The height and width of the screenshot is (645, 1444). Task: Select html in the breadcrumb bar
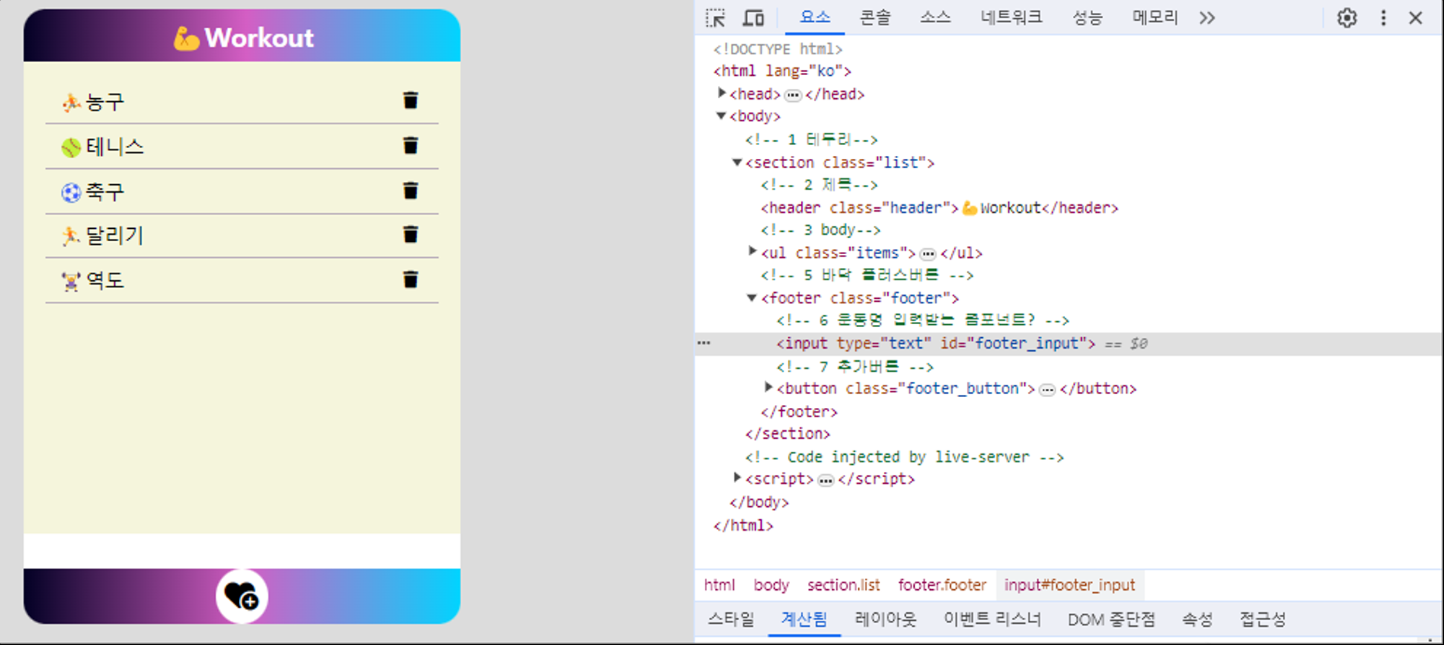tap(719, 585)
